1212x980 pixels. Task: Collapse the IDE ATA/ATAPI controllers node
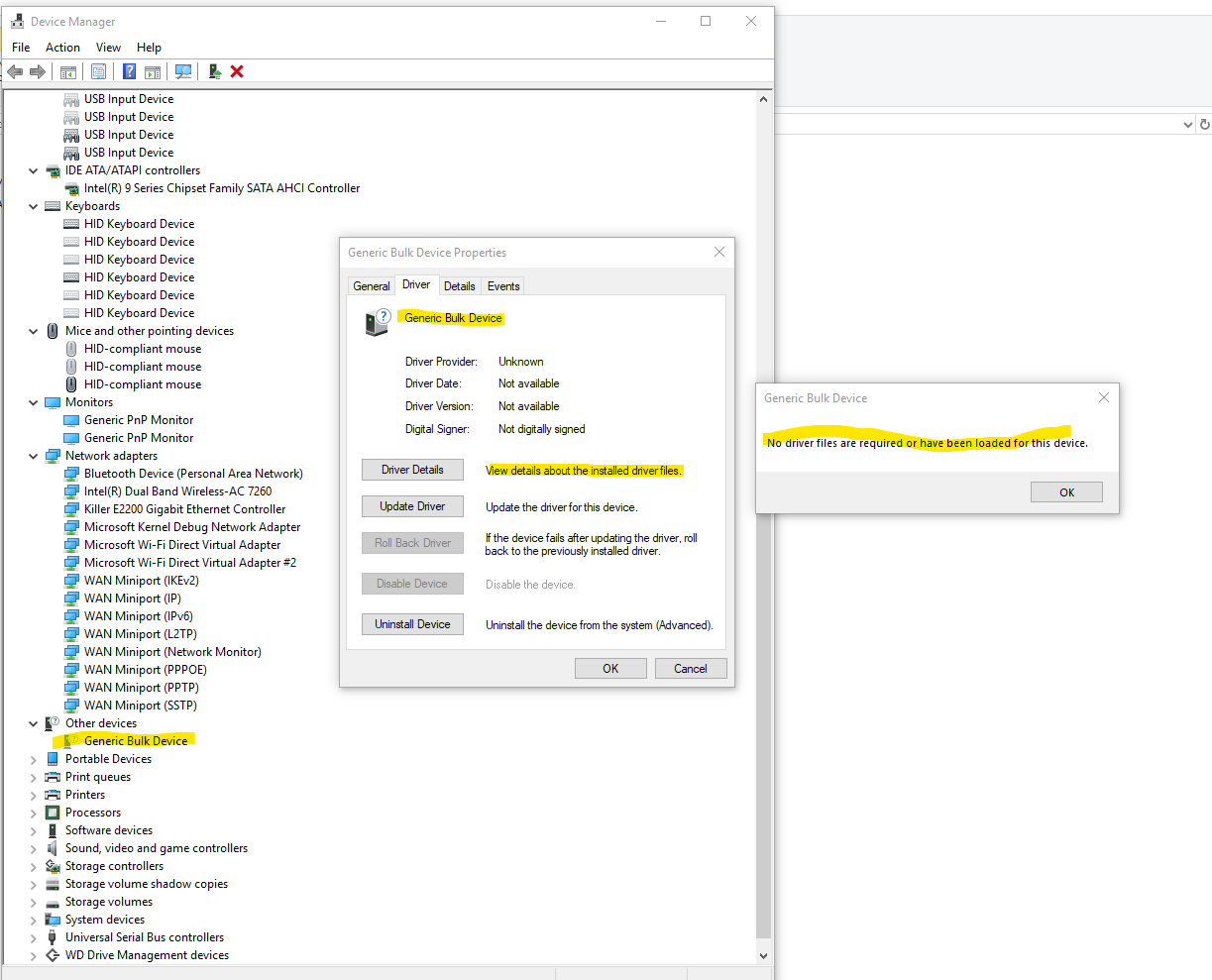pos(33,170)
